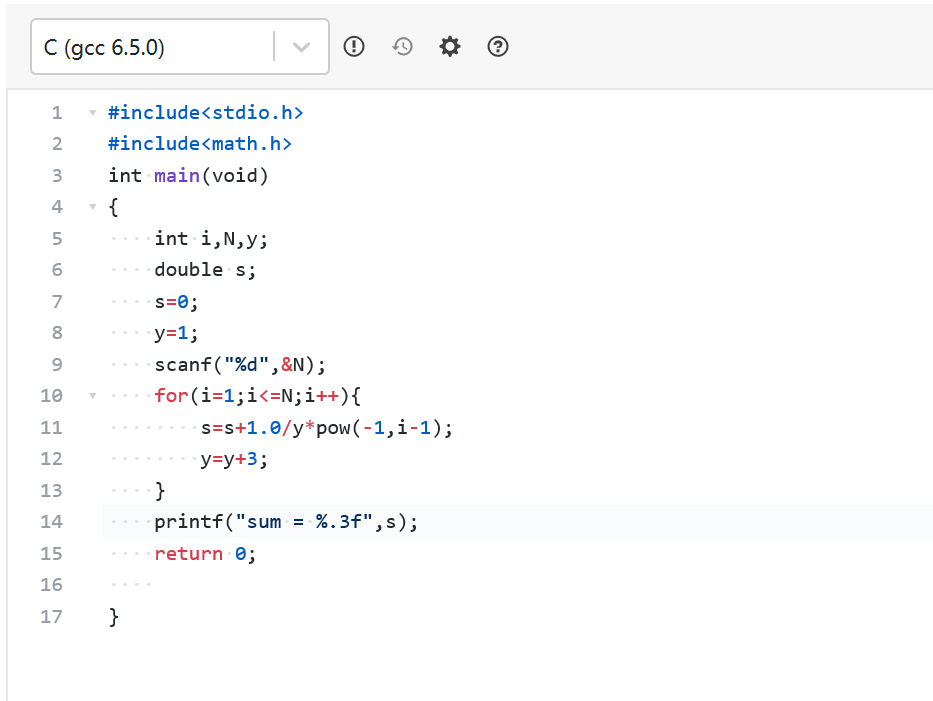Place cursor on the #include<math.h> line
The width and height of the screenshot is (933, 701).
pos(200,144)
